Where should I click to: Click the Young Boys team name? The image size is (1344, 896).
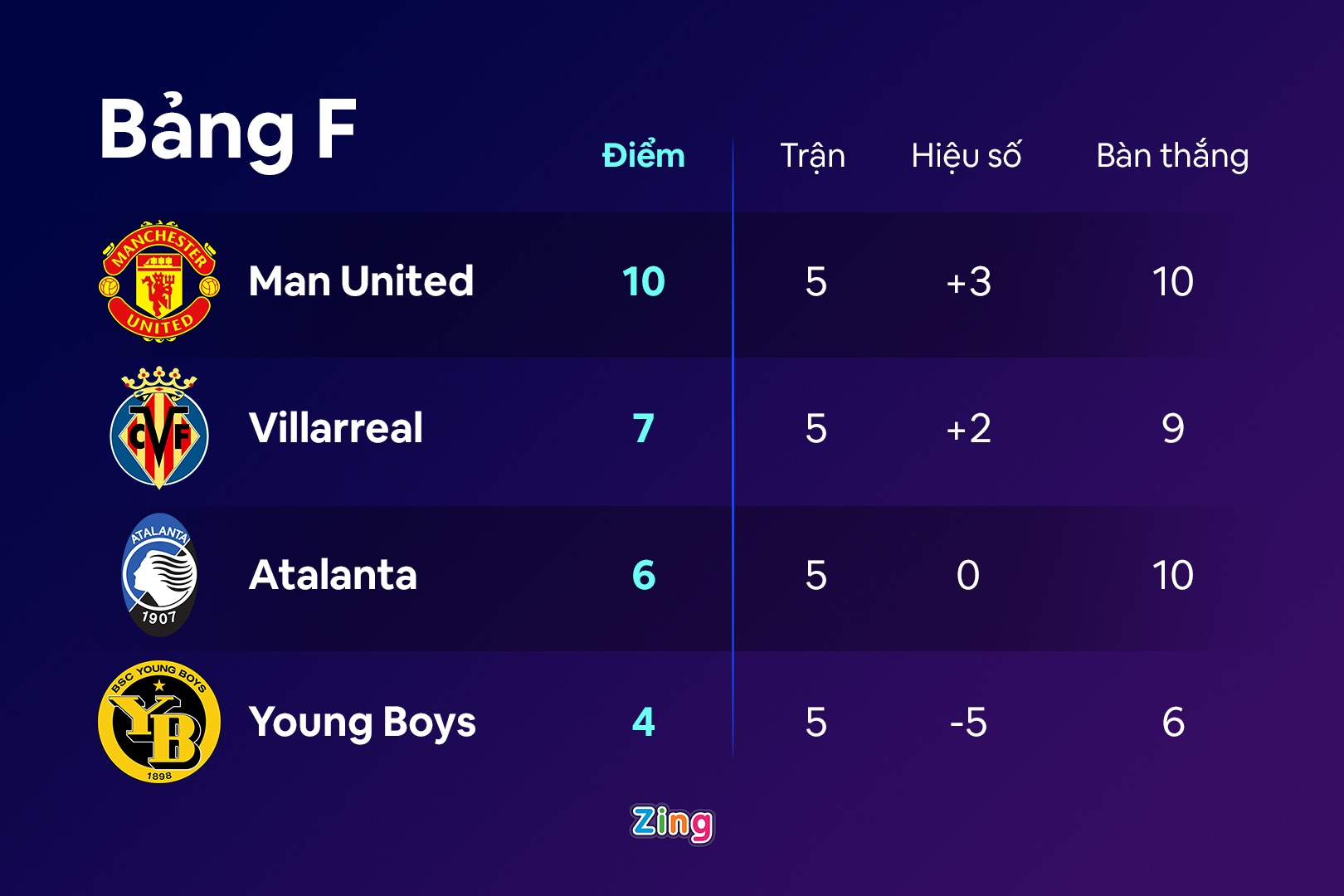pos(363,722)
